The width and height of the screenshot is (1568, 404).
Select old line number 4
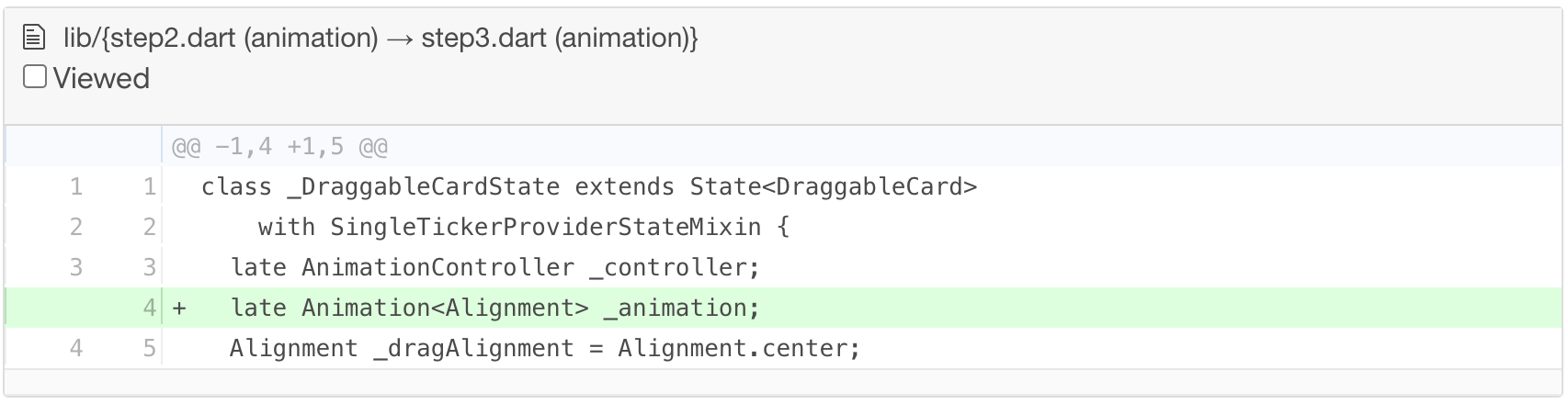coord(76,348)
